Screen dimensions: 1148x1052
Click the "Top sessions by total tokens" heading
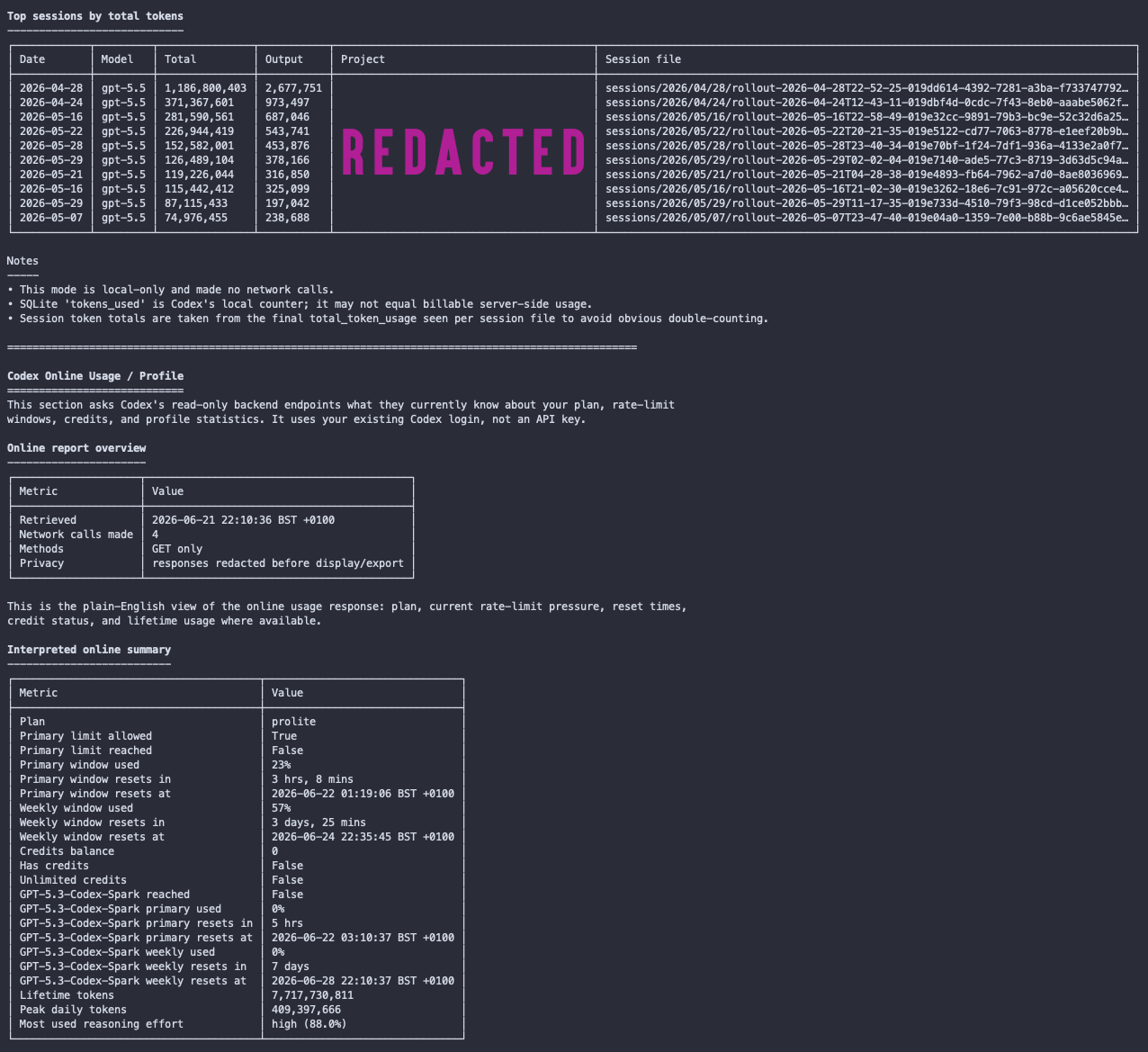click(95, 15)
